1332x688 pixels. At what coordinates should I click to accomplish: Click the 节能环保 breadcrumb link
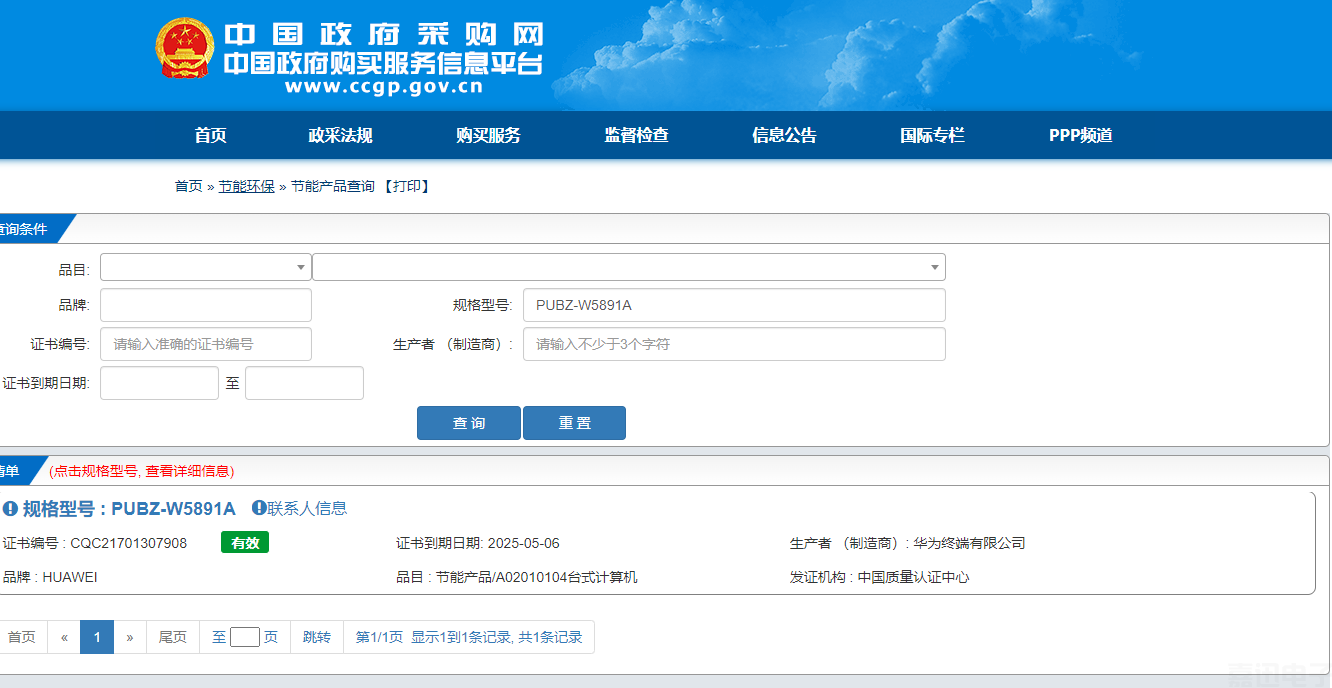(247, 186)
